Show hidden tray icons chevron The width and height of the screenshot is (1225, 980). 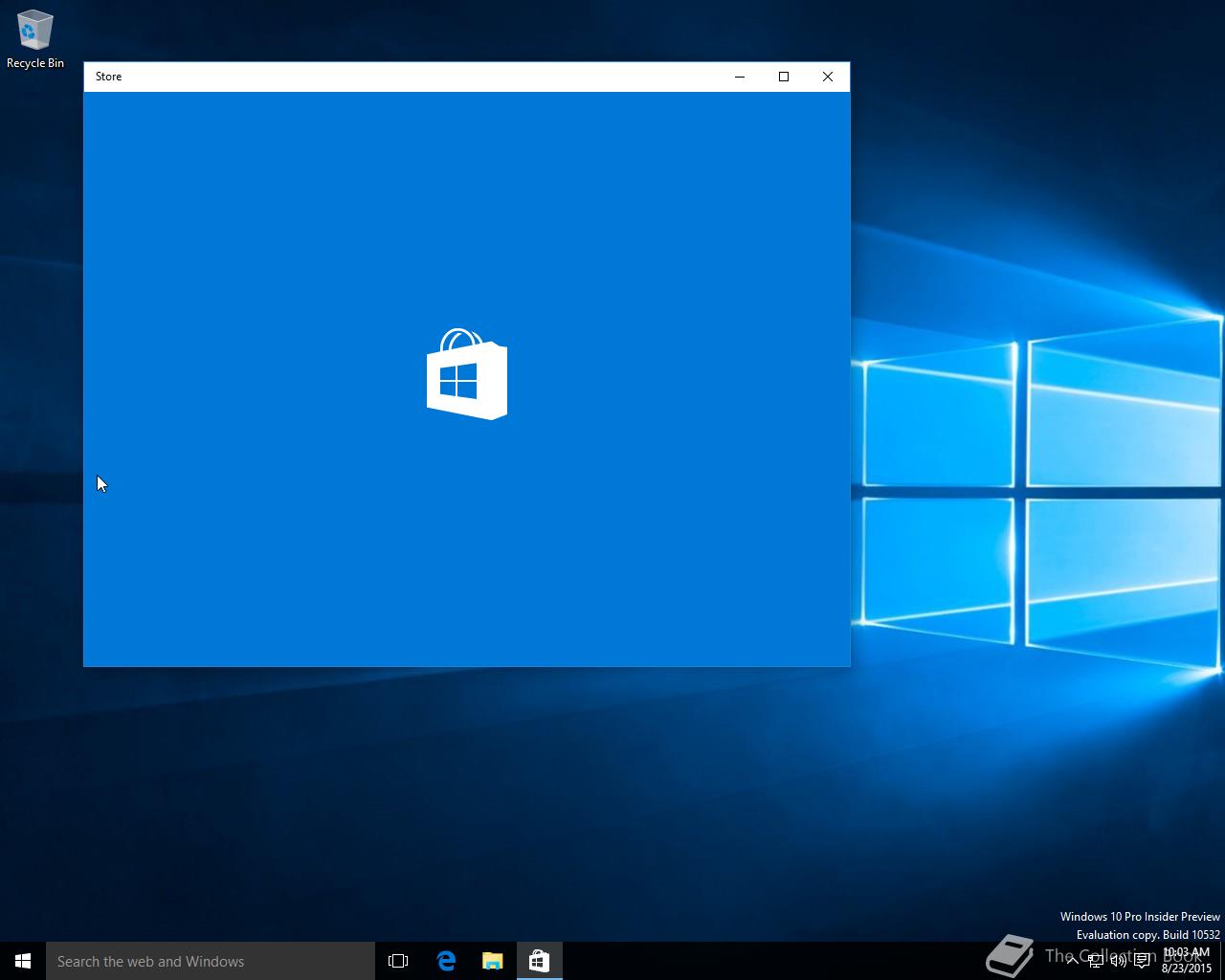[1073, 961]
